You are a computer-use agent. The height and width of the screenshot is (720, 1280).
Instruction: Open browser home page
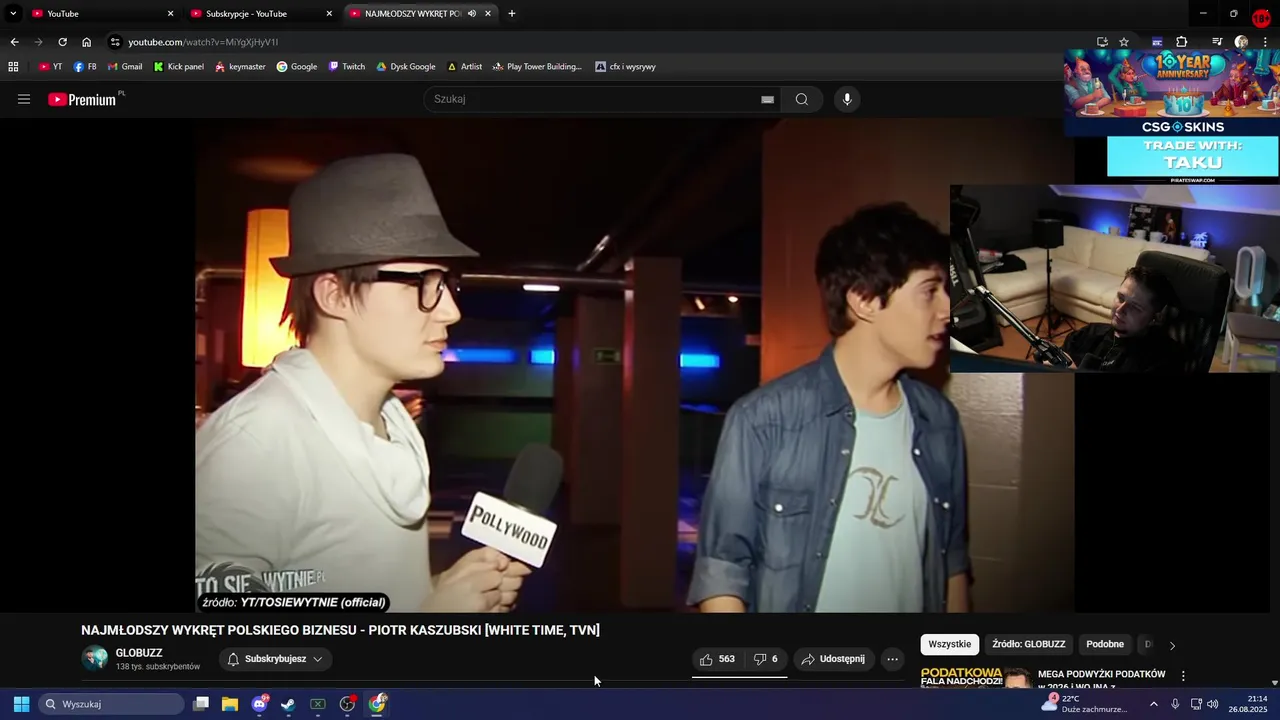click(x=86, y=42)
